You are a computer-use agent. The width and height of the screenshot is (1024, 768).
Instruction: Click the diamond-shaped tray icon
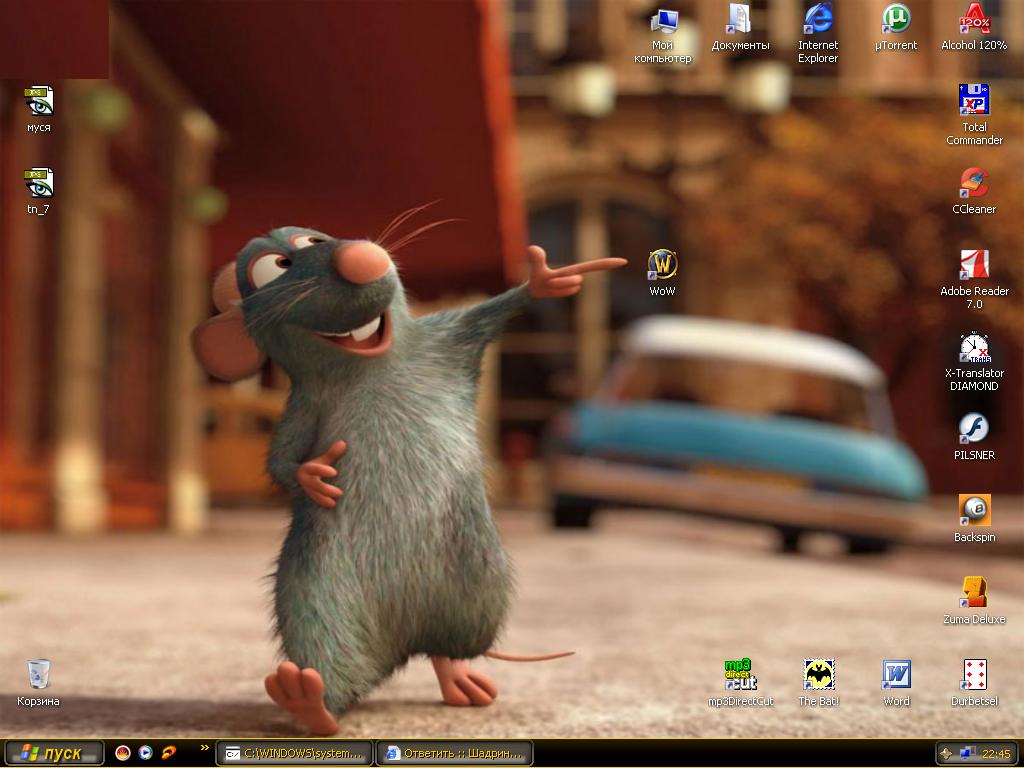click(x=947, y=753)
